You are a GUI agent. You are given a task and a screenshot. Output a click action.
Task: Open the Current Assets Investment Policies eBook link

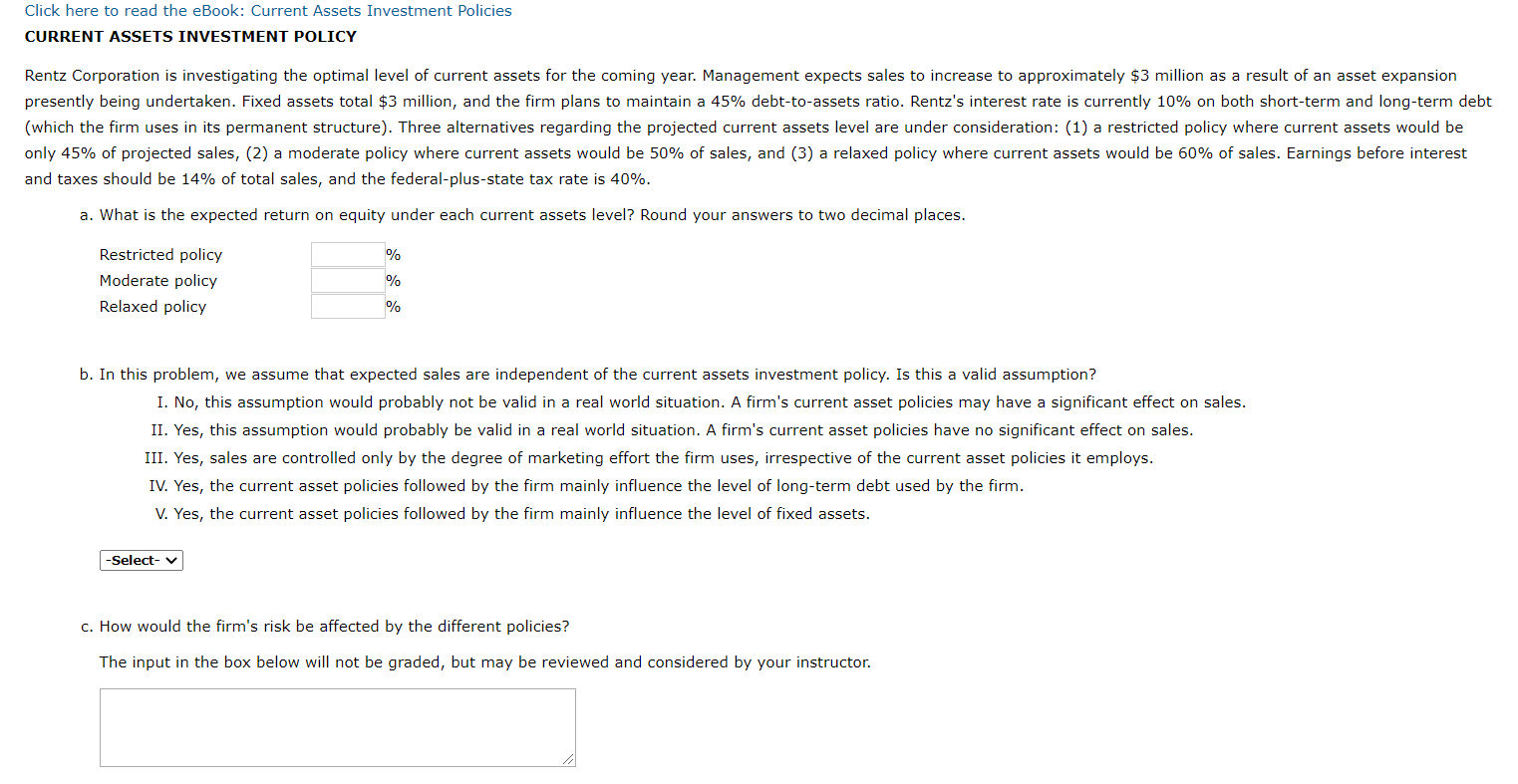tap(269, 10)
